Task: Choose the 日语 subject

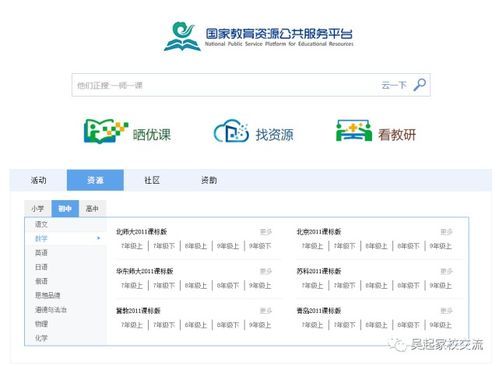Action: tap(41, 267)
